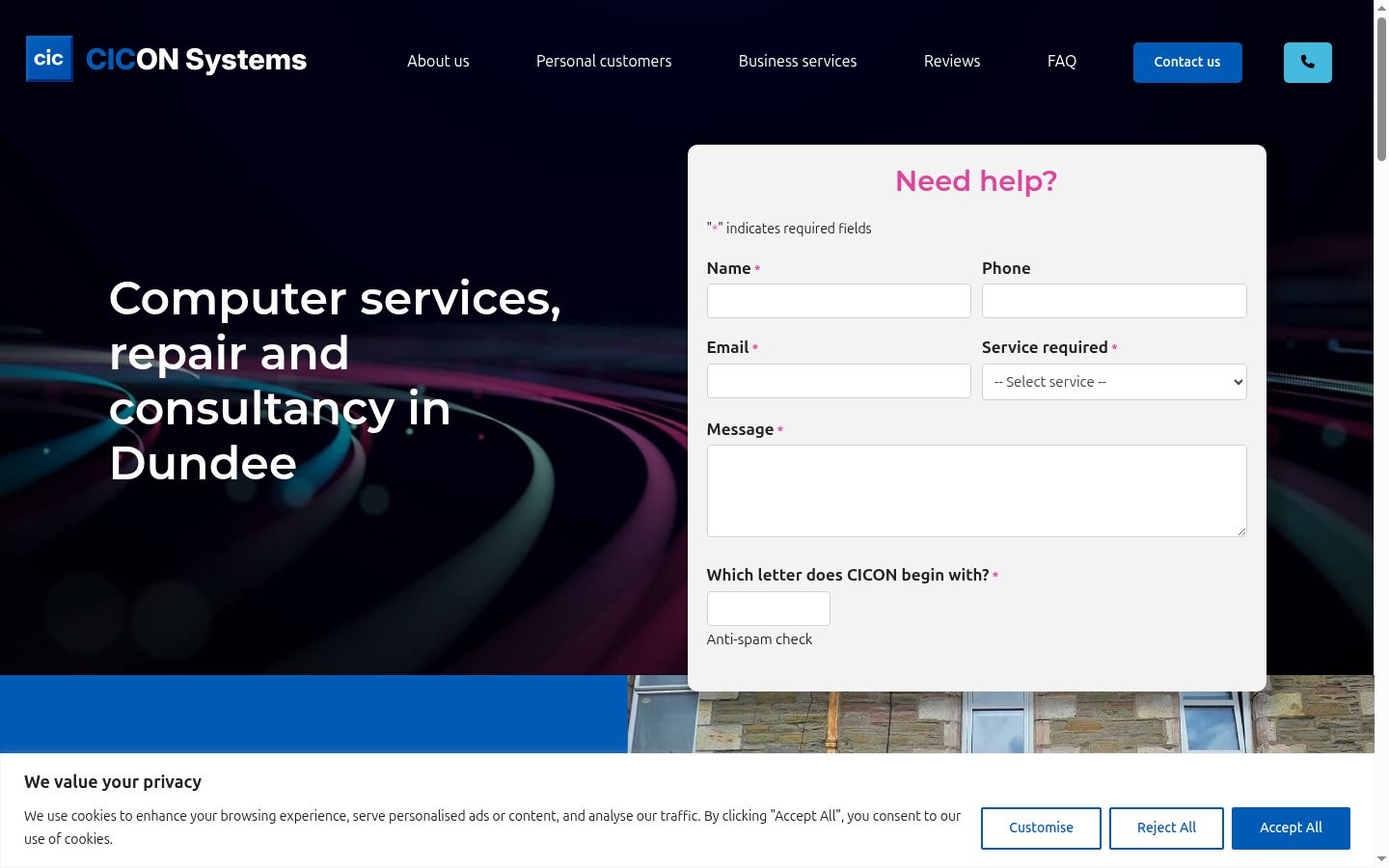
Task: Click the scrollbar up arrow
Action: (1381, 8)
